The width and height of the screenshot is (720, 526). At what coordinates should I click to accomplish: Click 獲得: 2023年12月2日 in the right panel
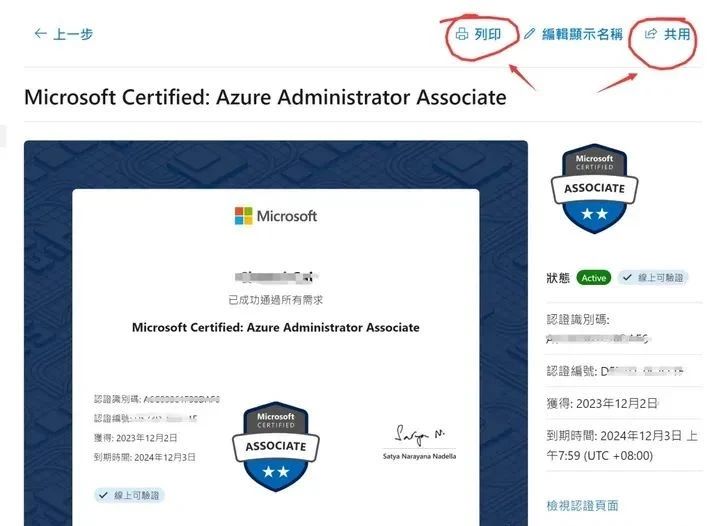point(602,403)
